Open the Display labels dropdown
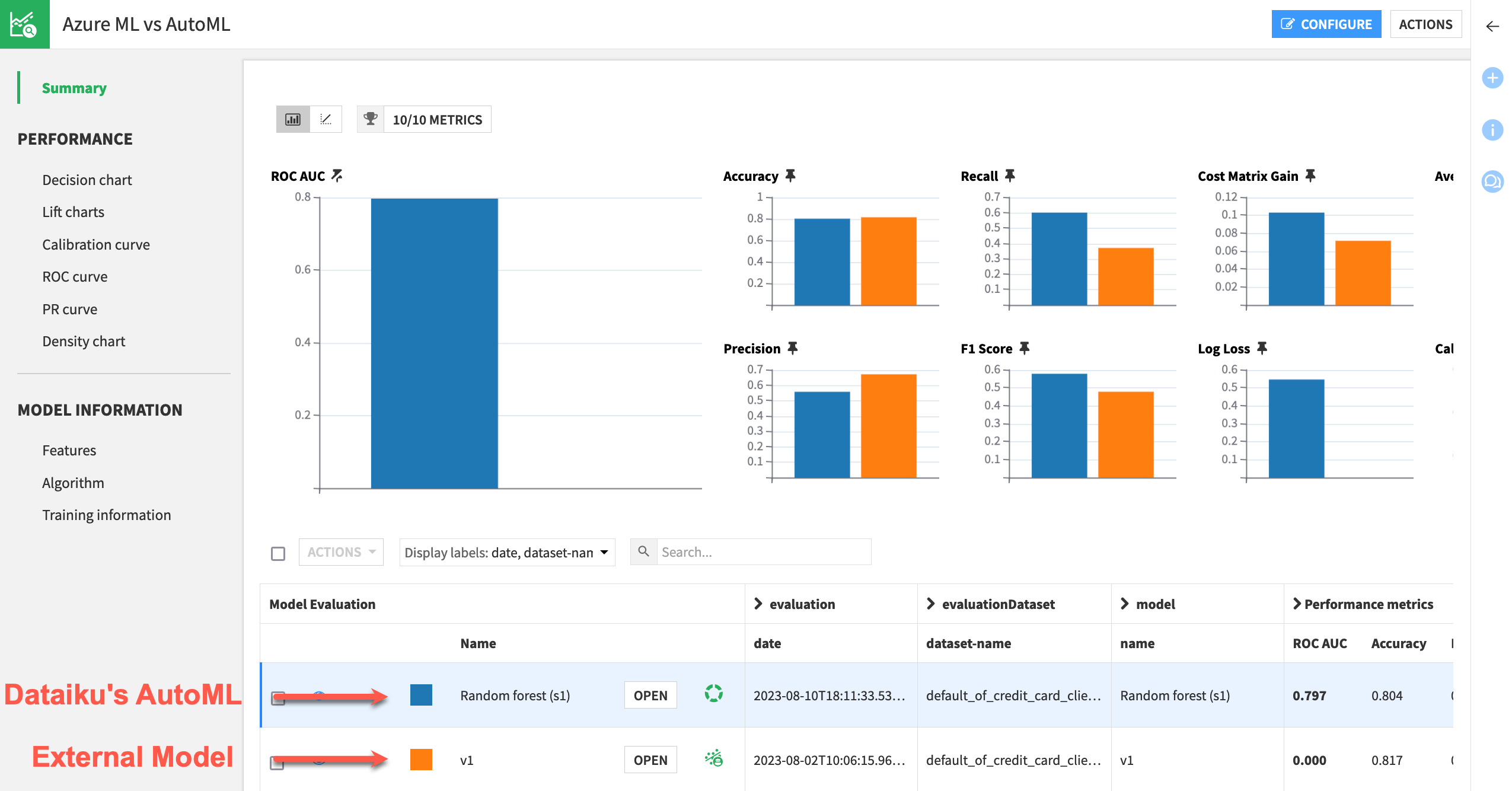Viewport: 1512px width, 791px height. pyautogui.click(x=507, y=552)
